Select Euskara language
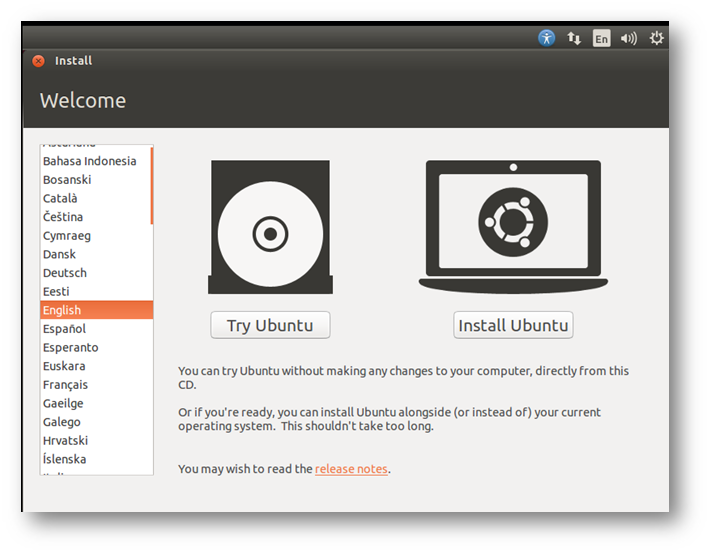The image size is (711, 554). click(x=96, y=365)
